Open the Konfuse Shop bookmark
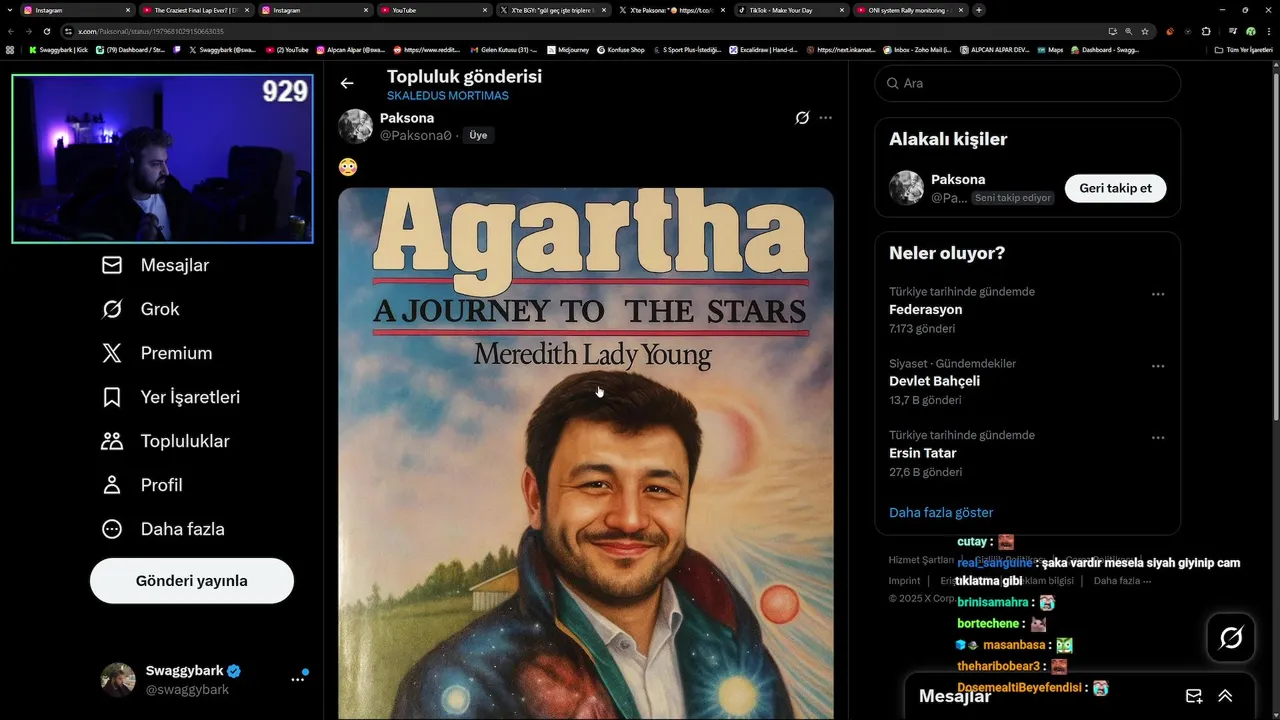1280x720 pixels. pyautogui.click(x=621, y=49)
